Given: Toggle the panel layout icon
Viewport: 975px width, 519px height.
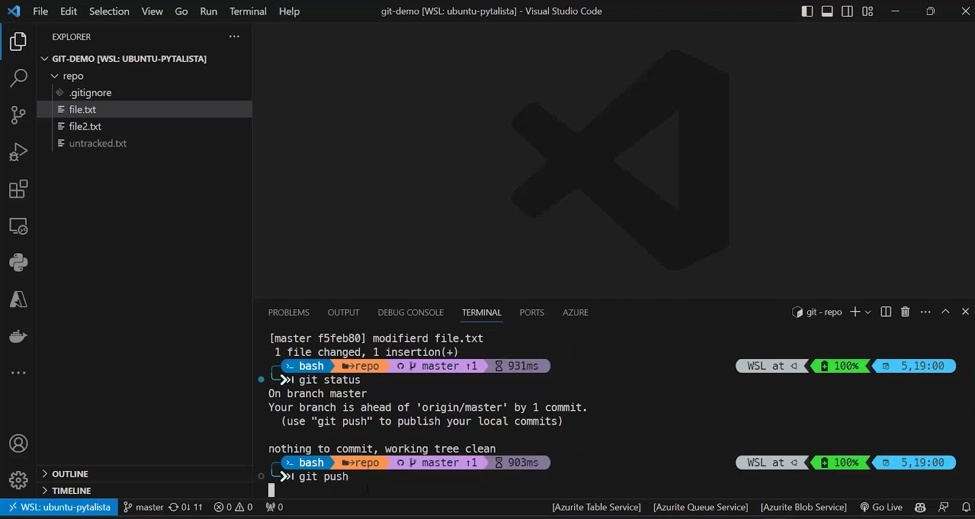Looking at the screenshot, I should click(827, 11).
